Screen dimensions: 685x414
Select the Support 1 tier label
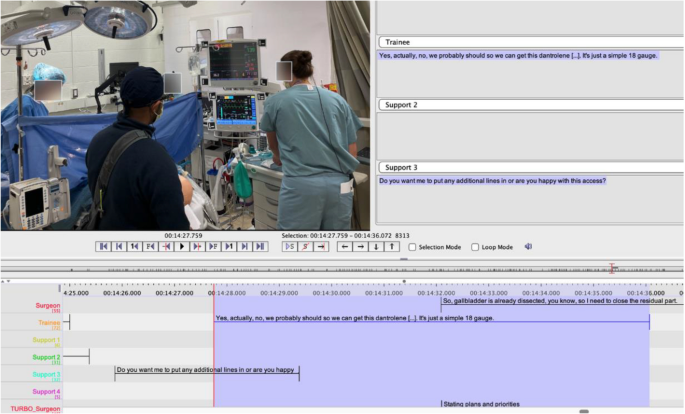pyautogui.click(x=46, y=340)
